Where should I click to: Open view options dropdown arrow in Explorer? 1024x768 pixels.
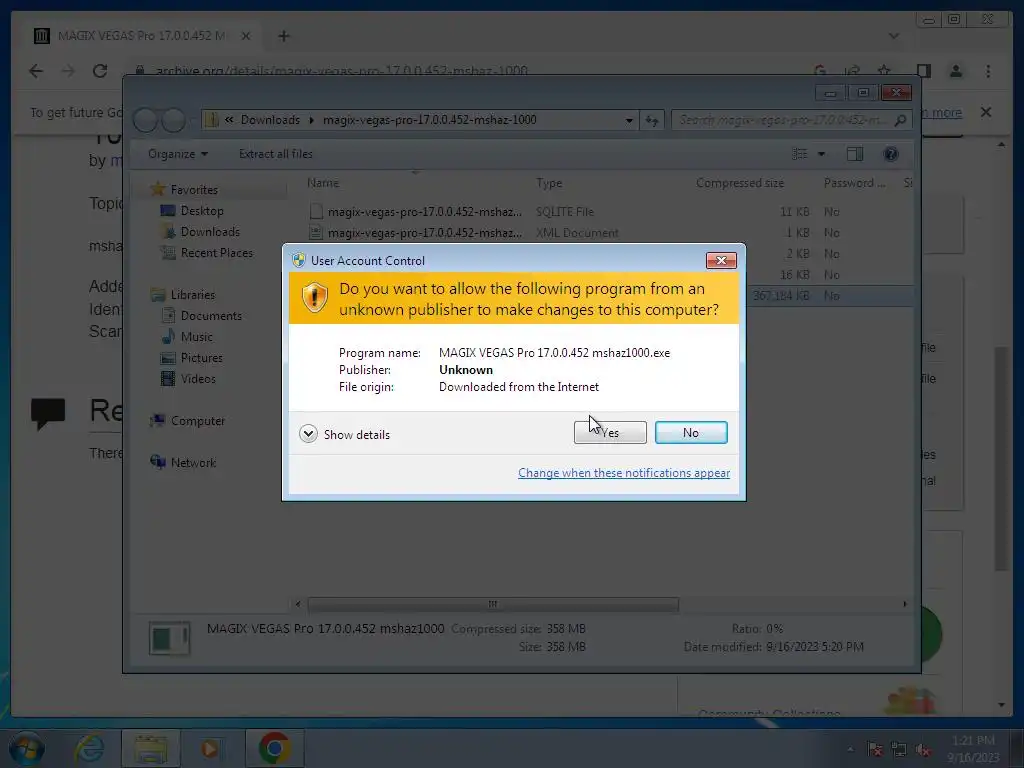(x=822, y=154)
